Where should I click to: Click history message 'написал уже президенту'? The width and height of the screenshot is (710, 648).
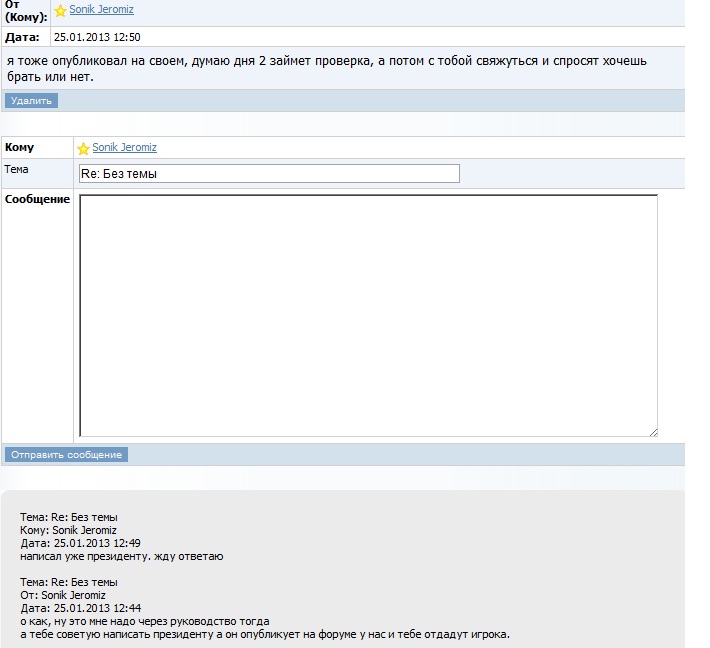tap(121, 556)
